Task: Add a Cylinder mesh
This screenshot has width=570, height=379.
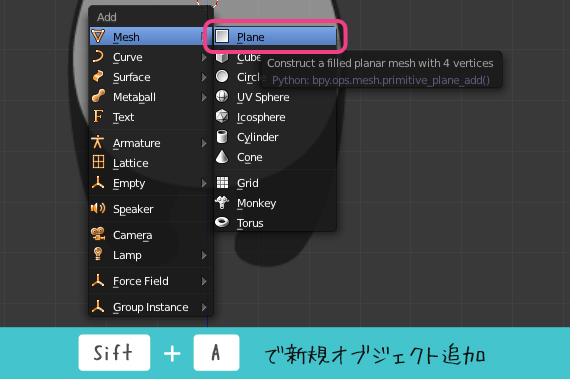Action: (275, 137)
